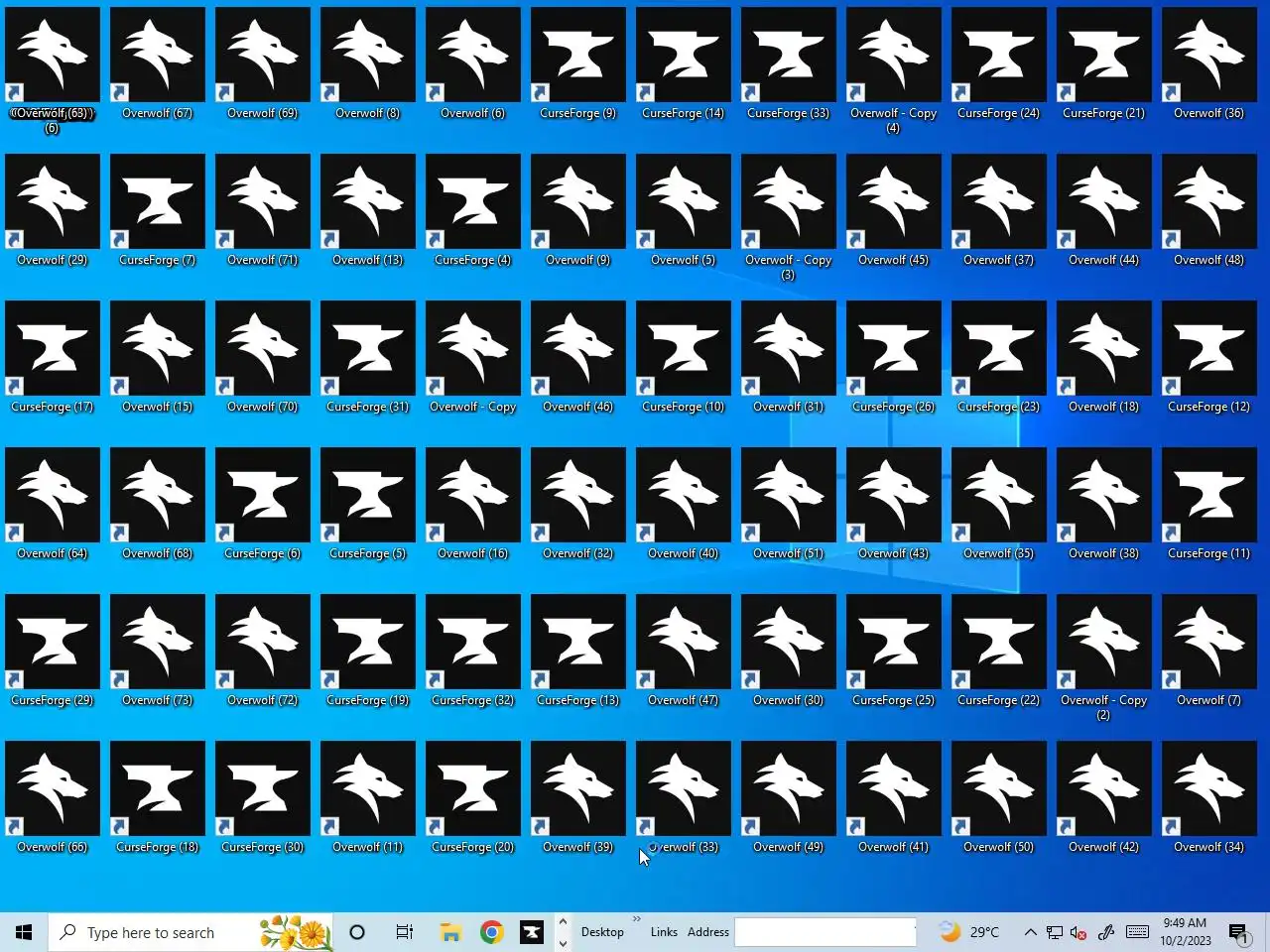This screenshot has width=1270, height=952.
Task: Select the CurseForge (14) shortcut icon
Action: pyautogui.click(x=684, y=64)
